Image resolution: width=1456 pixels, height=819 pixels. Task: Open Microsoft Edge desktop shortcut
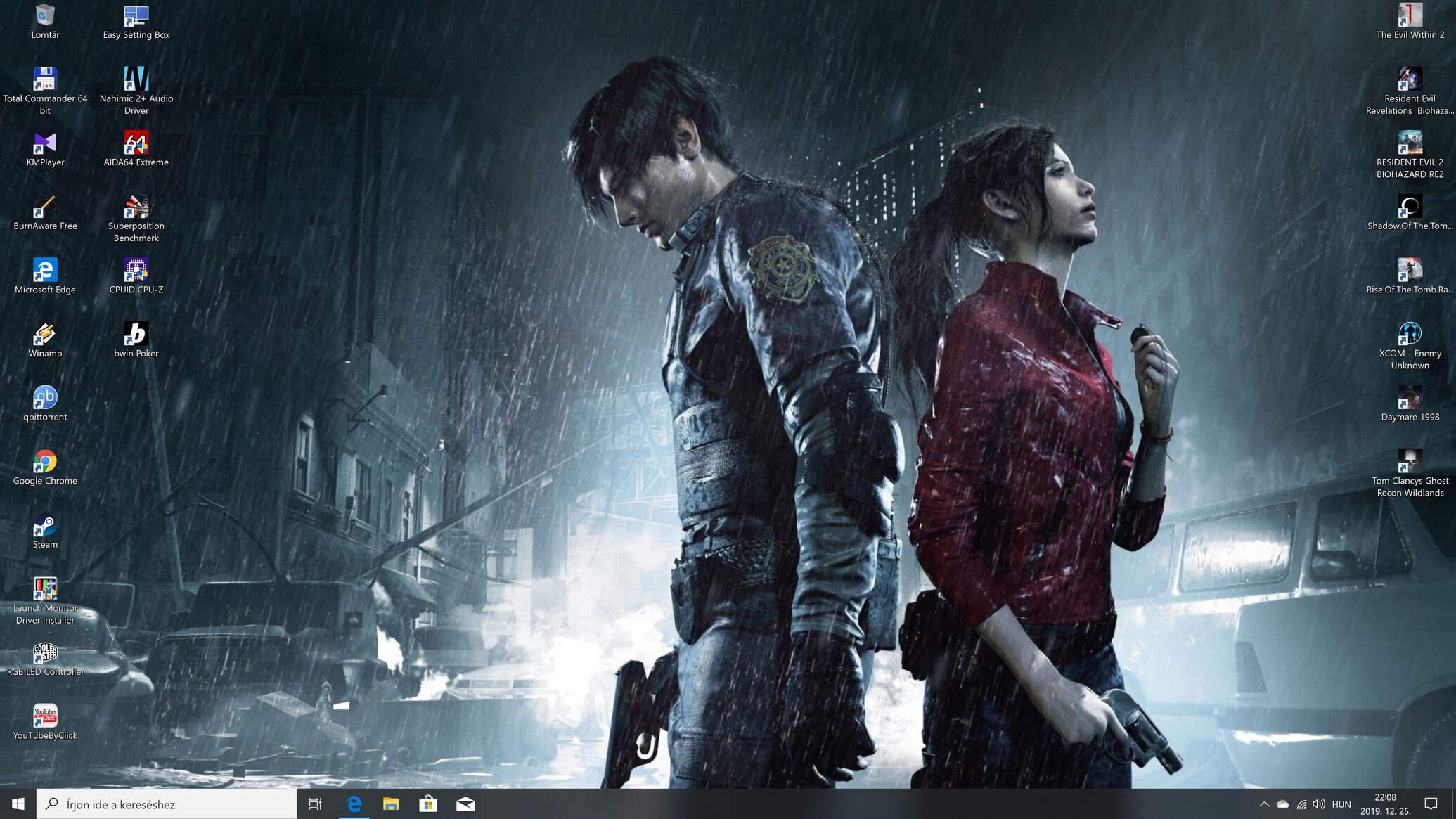(x=45, y=276)
